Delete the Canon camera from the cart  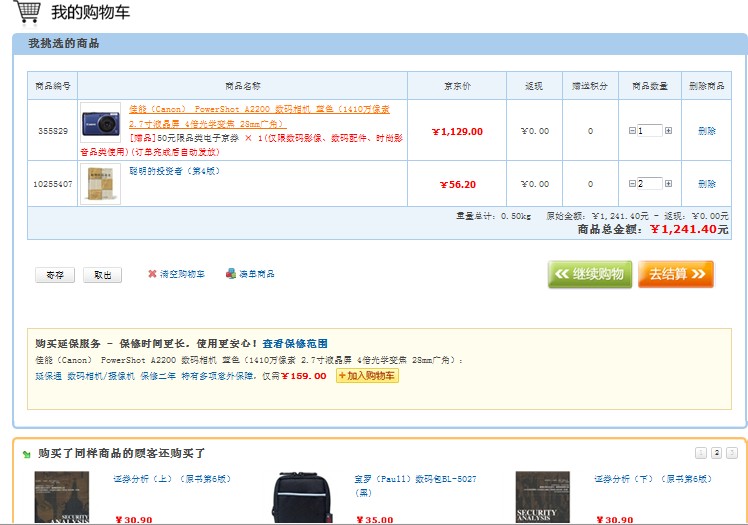click(706, 131)
